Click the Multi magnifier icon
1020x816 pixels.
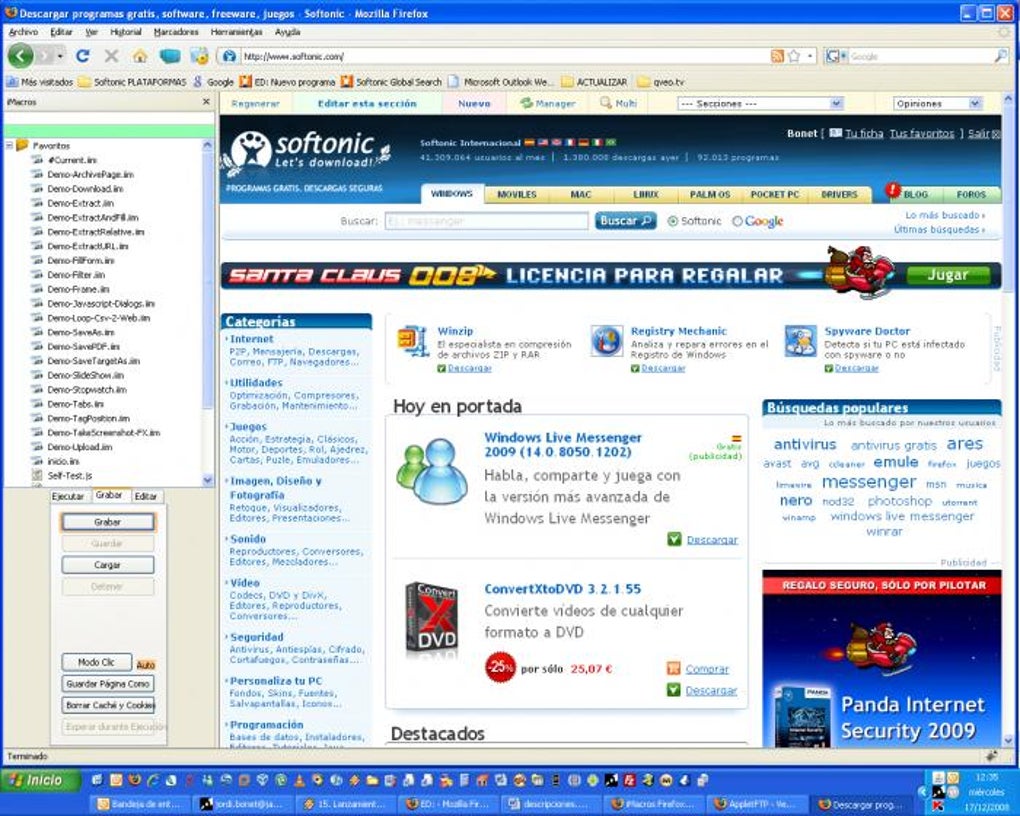pos(606,103)
